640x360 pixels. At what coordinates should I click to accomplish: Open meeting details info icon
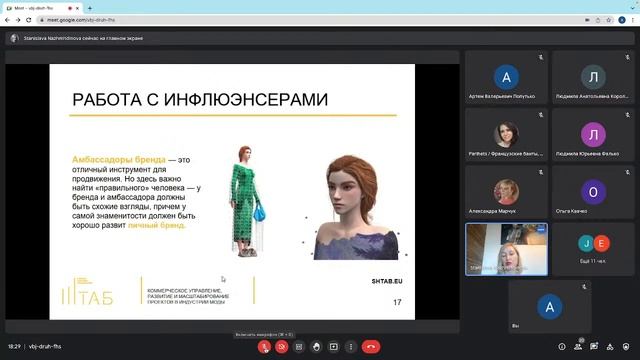562,347
